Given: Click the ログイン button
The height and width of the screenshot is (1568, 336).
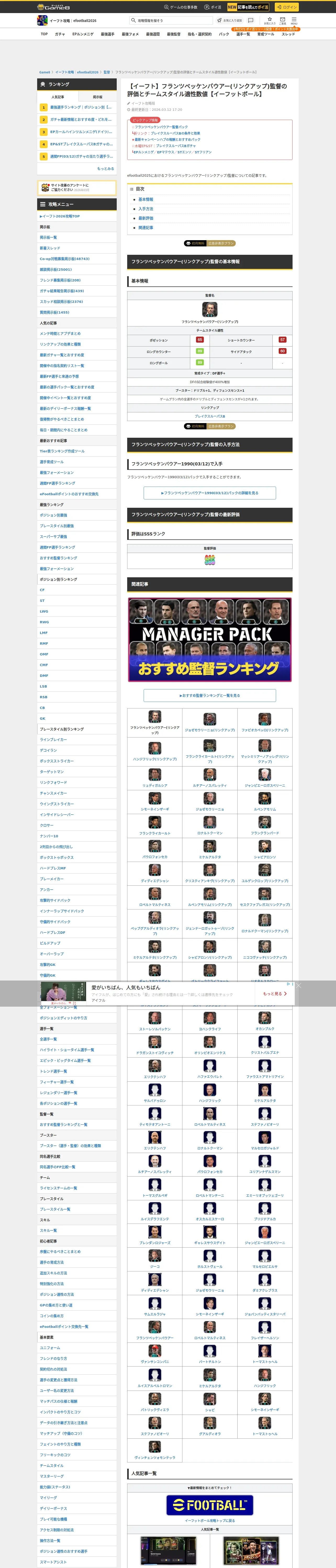Looking at the screenshot, I should 286,7.
